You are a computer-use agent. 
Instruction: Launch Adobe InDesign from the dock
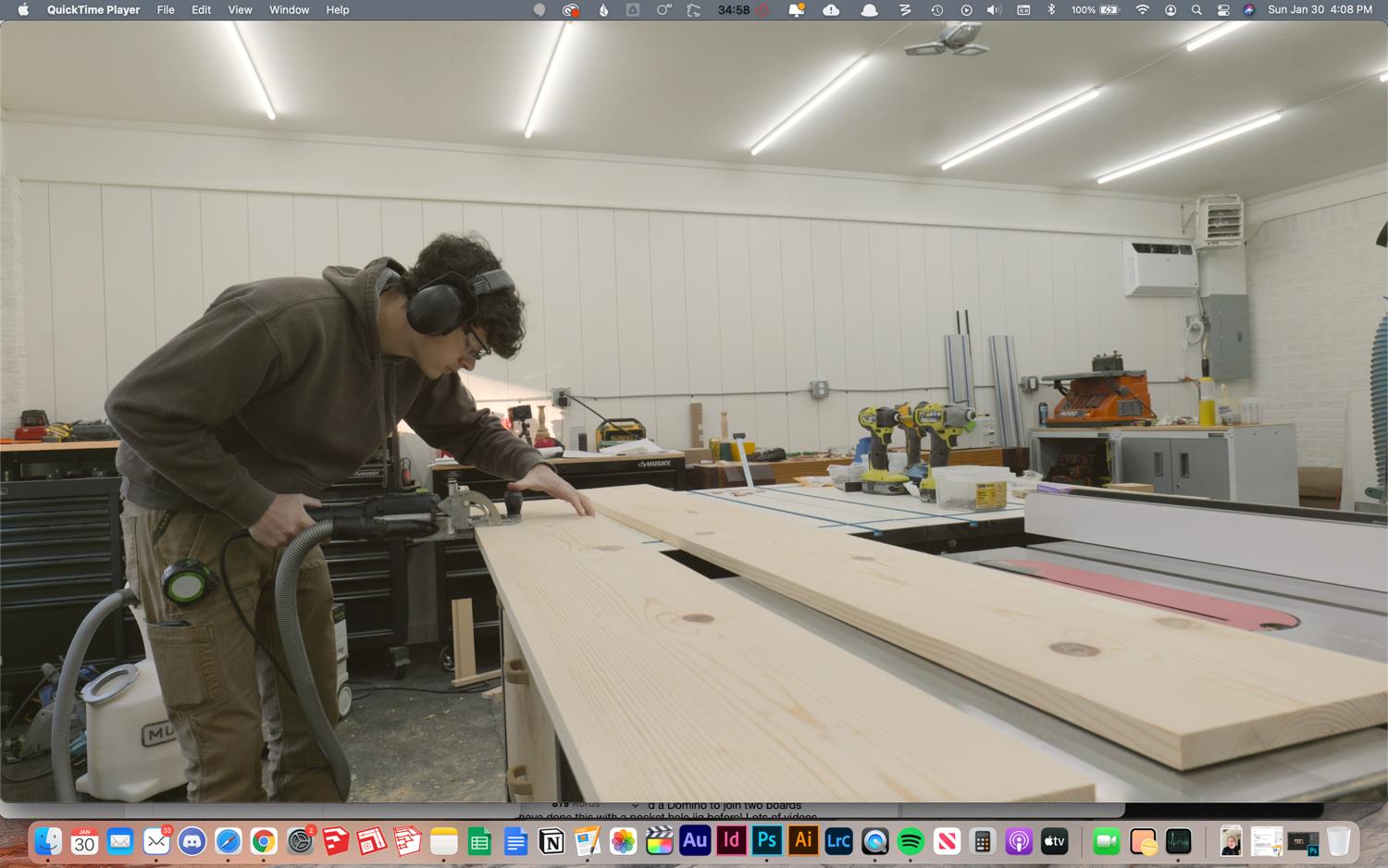(731, 841)
